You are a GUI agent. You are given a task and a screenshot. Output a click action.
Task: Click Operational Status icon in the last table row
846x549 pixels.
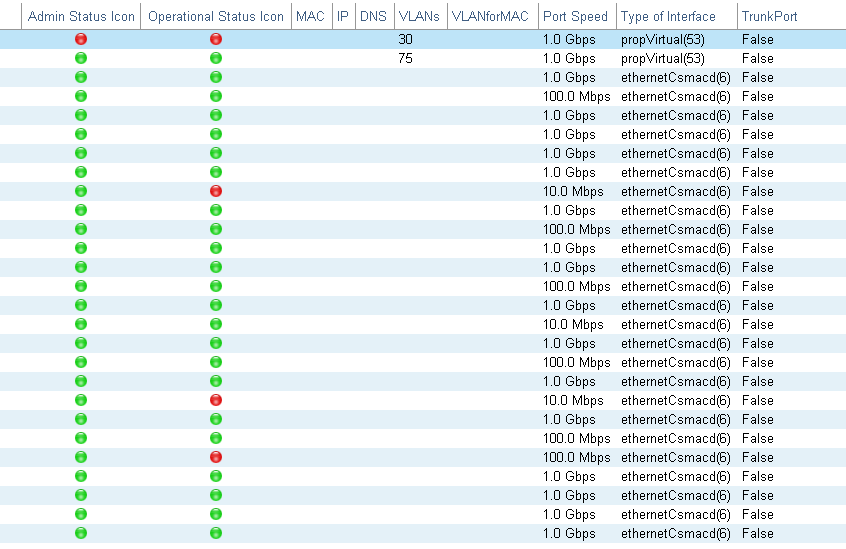pyautogui.click(x=216, y=533)
